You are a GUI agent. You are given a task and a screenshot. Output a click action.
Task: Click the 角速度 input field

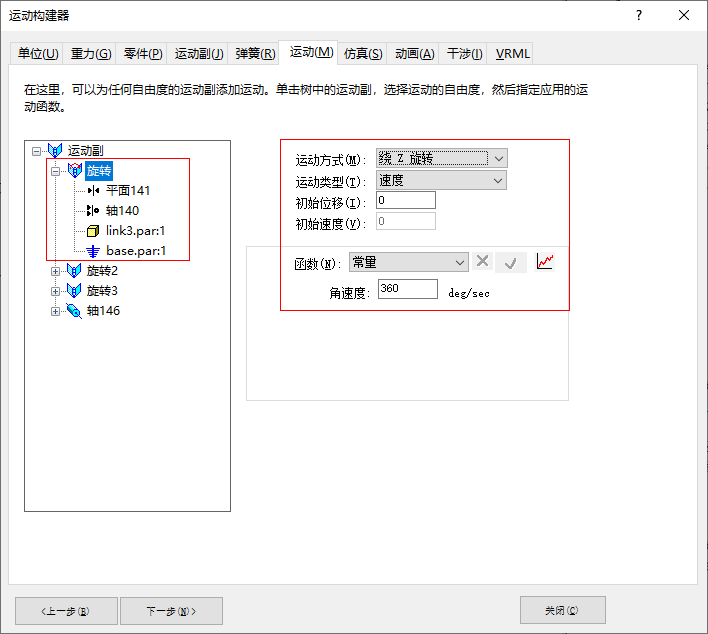pyautogui.click(x=408, y=289)
